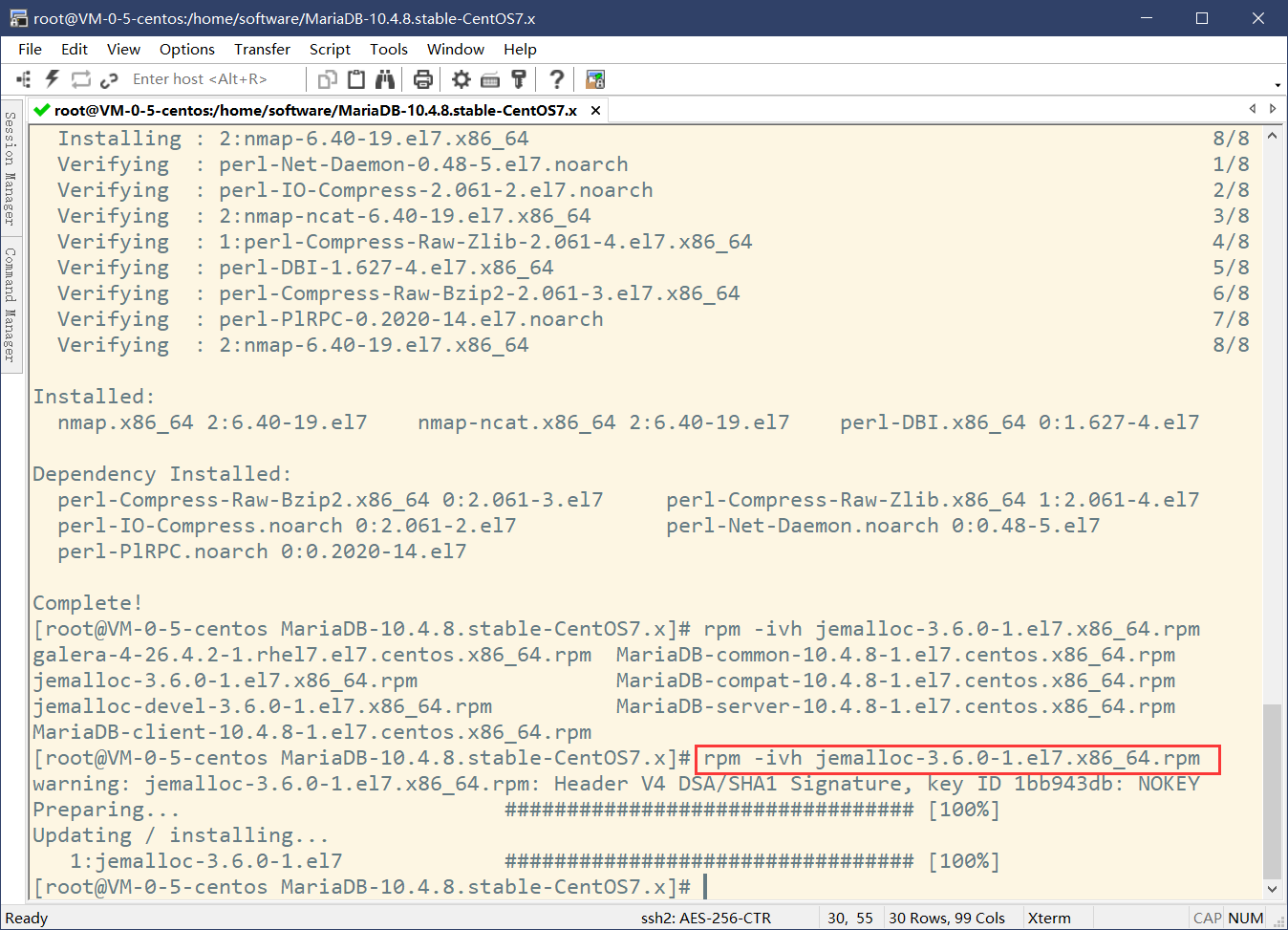Open Session Options gear icon
This screenshot has width=1288, height=930.
tap(462, 79)
